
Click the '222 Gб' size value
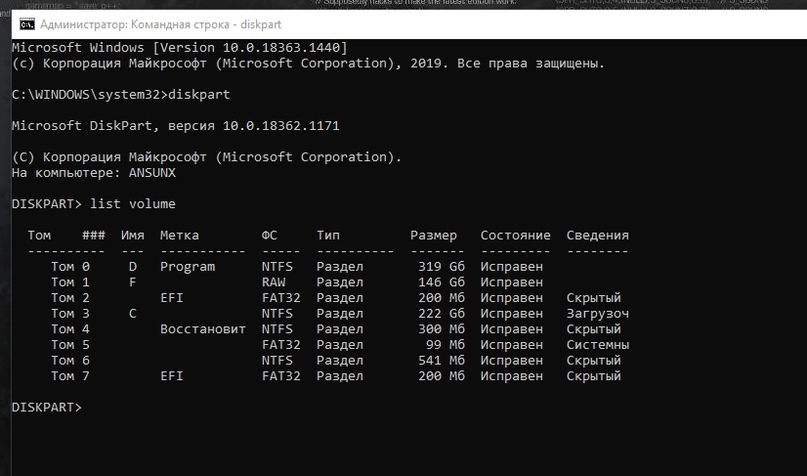pyautogui.click(x=442, y=313)
